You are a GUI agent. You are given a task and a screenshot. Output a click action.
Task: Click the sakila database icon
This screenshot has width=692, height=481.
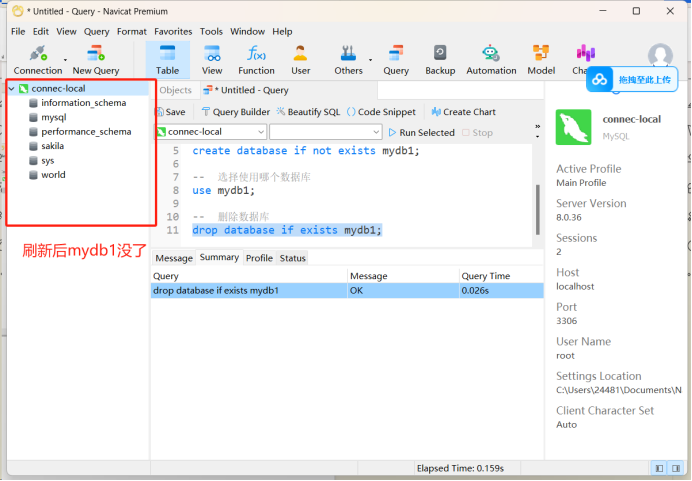pyautogui.click(x=33, y=146)
